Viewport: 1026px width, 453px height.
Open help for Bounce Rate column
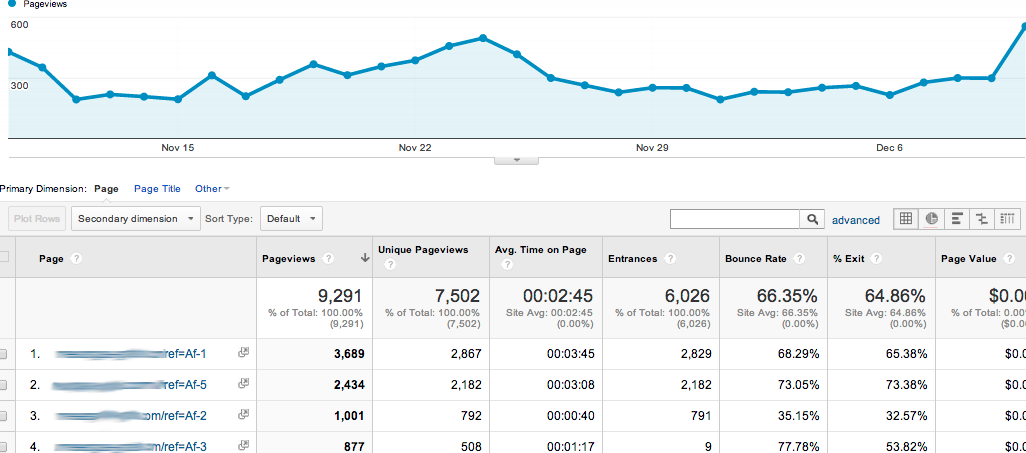(799, 259)
